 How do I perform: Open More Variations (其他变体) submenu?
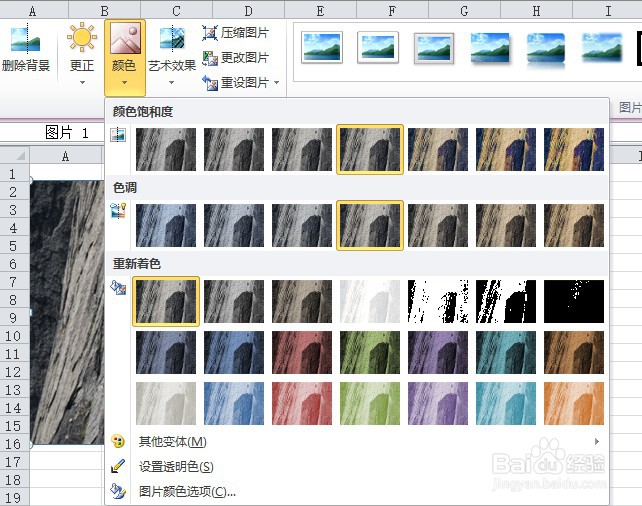coord(356,441)
